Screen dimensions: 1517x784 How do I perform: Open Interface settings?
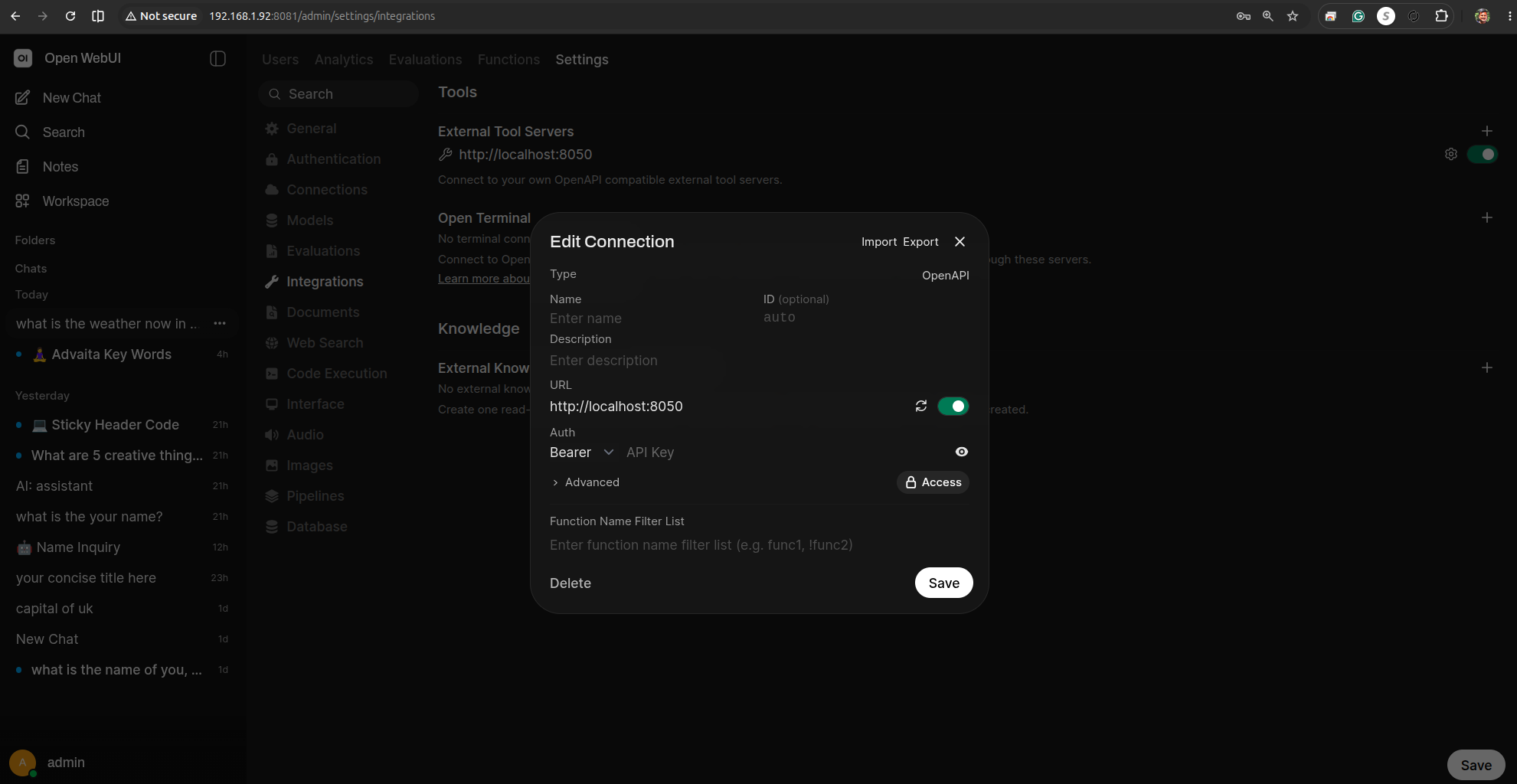click(315, 404)
